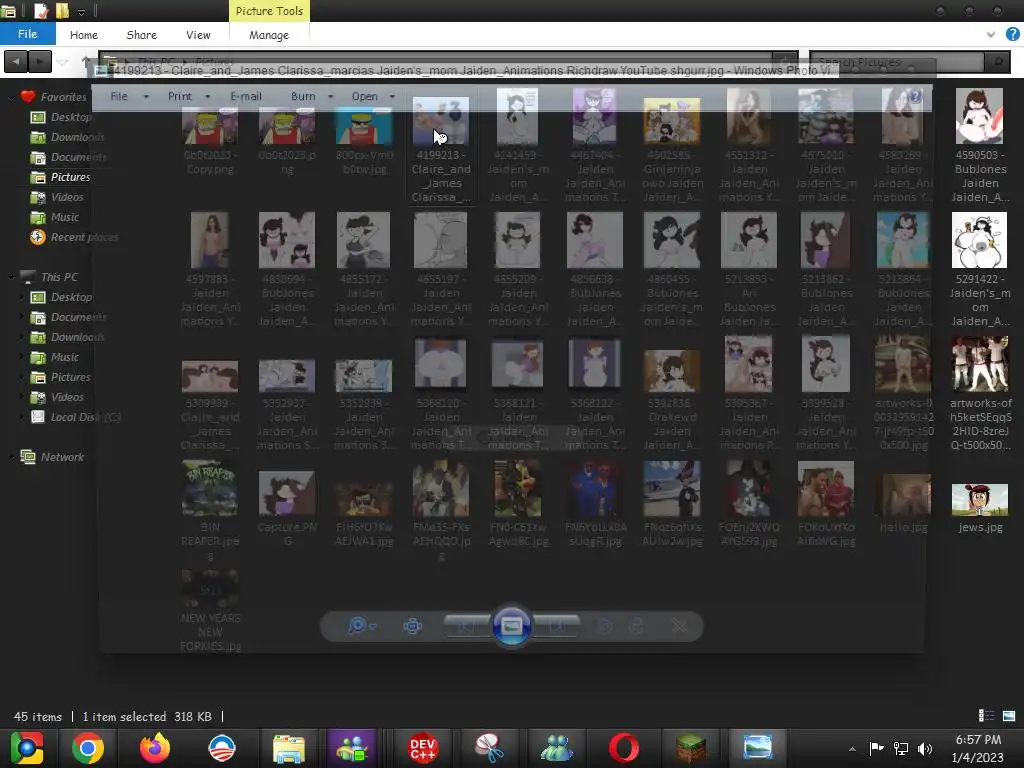Switch to details view in the status bar
The width and height of the screenshot is (1024, 768).
(986, 716)
